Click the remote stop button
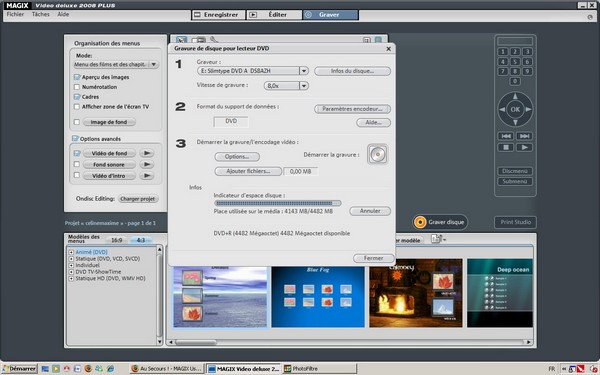Image resolution: width=600 pixels, height=375 pixels. click(506, 147)
